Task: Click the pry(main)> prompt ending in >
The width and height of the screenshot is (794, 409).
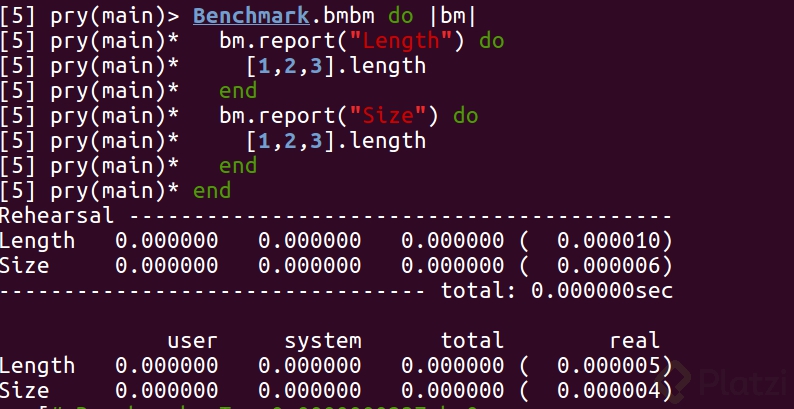Action: click(x=115, y=17)
